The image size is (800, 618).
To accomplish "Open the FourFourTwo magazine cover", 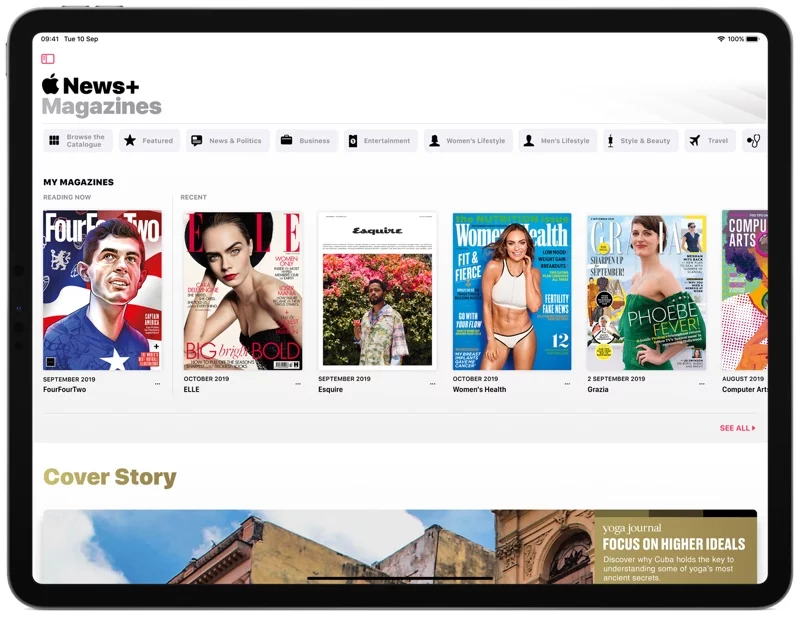I will pos(102,290).
